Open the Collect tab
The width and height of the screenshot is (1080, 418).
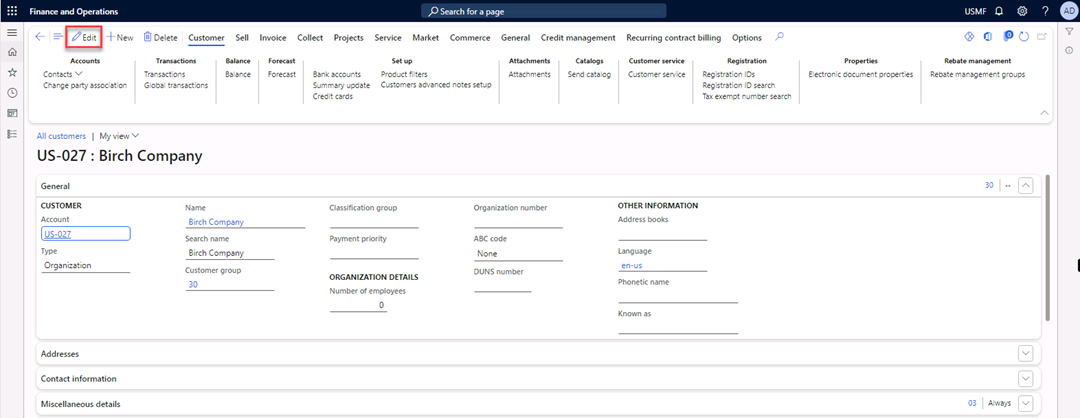pyautogui.click(x=310, y=38)
